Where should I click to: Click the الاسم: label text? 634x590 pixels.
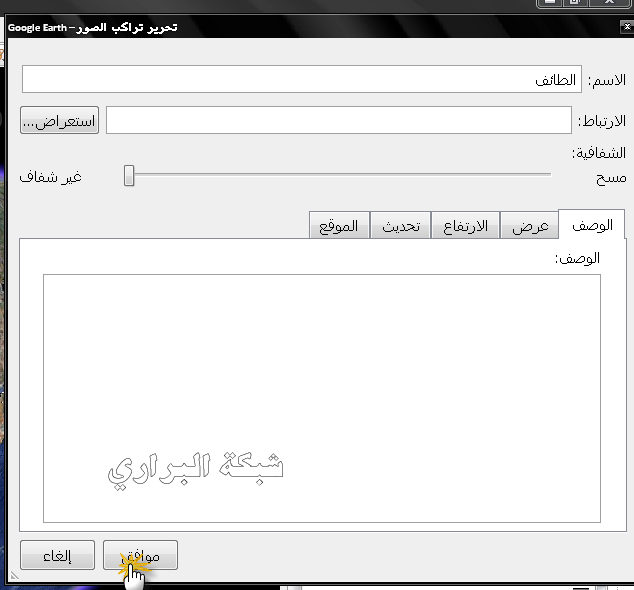pyautogui.click(x=607, y=80)
